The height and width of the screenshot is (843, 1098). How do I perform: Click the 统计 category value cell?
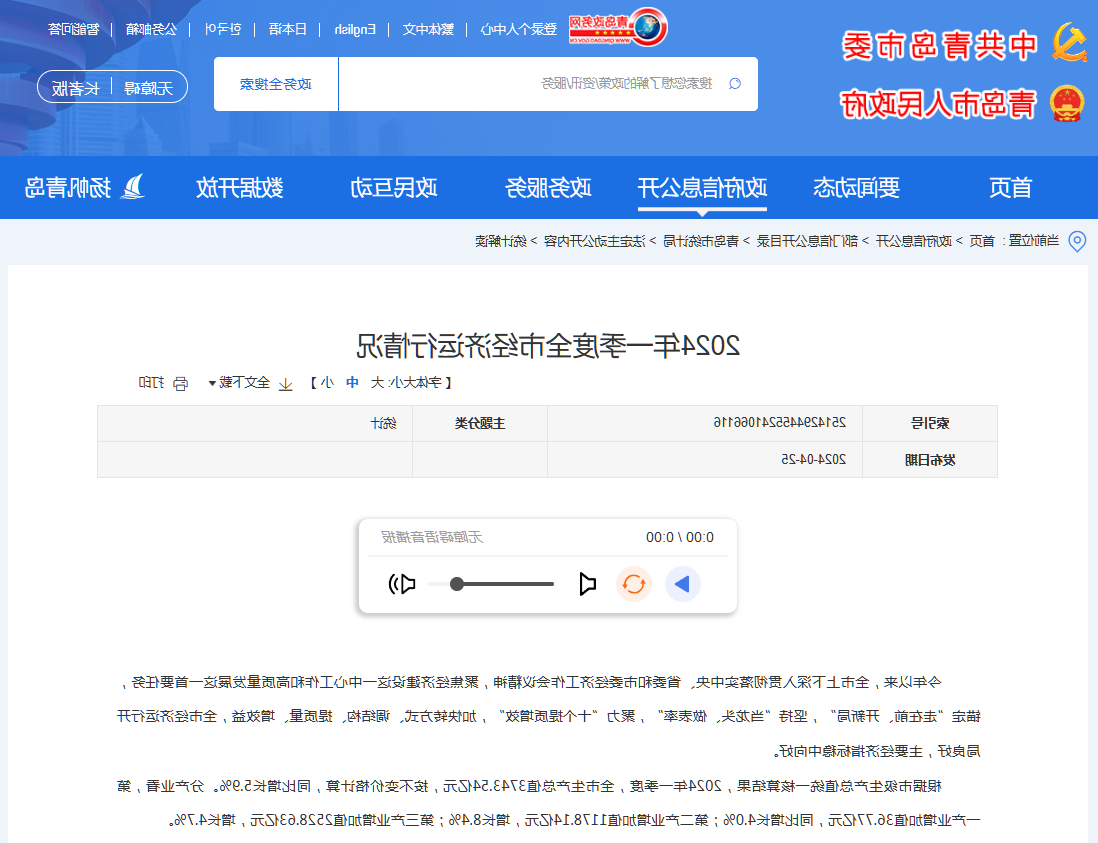(255, 424)
